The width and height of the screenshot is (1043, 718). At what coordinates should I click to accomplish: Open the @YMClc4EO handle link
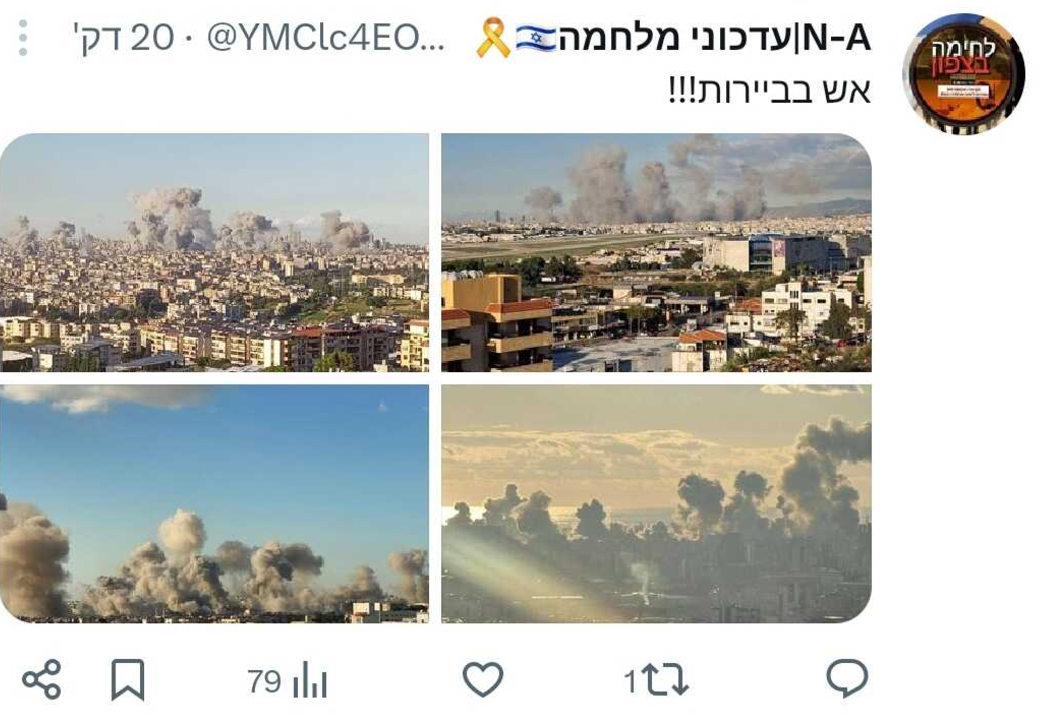(326, 38)
